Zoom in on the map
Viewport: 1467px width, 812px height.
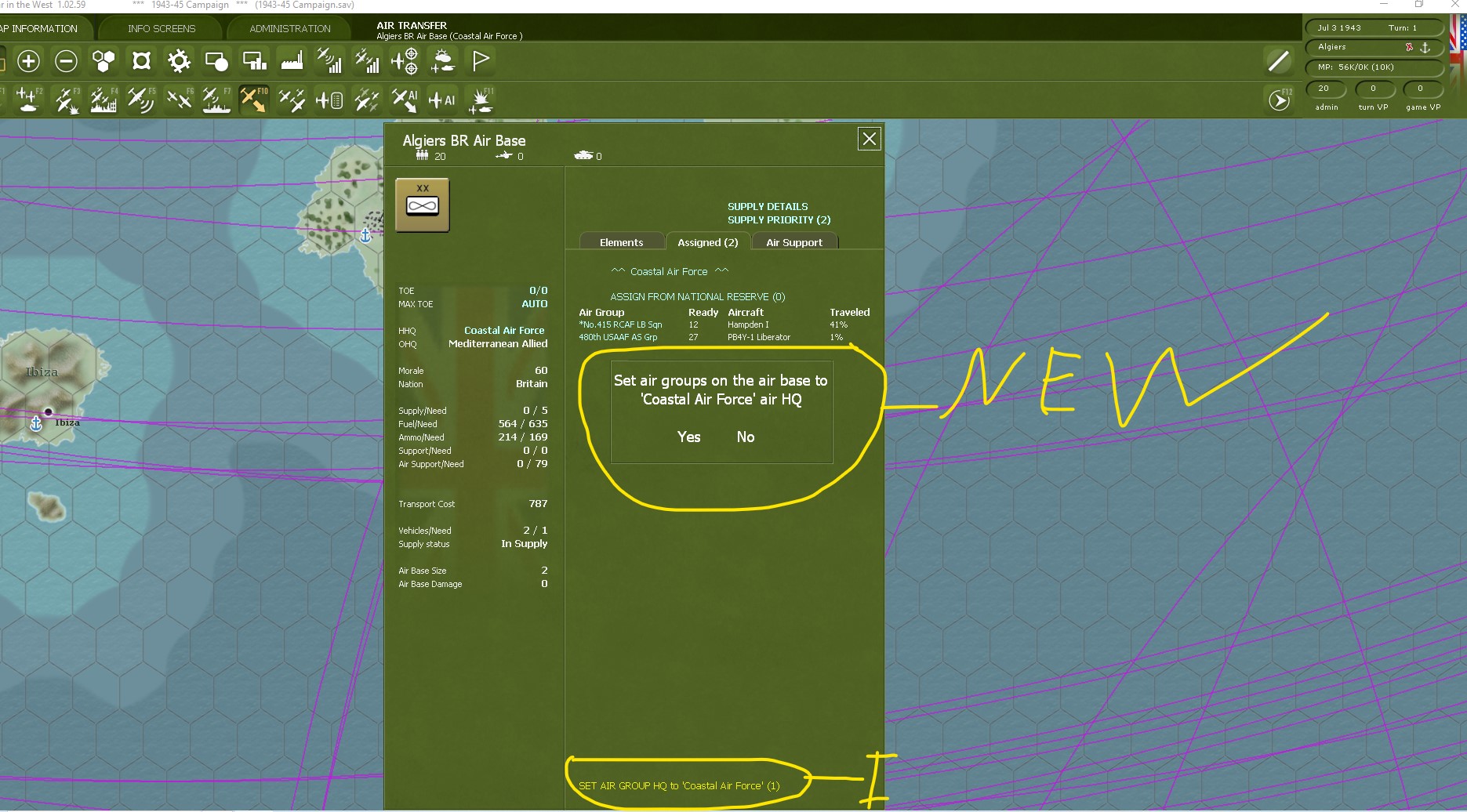pos(29,61)
